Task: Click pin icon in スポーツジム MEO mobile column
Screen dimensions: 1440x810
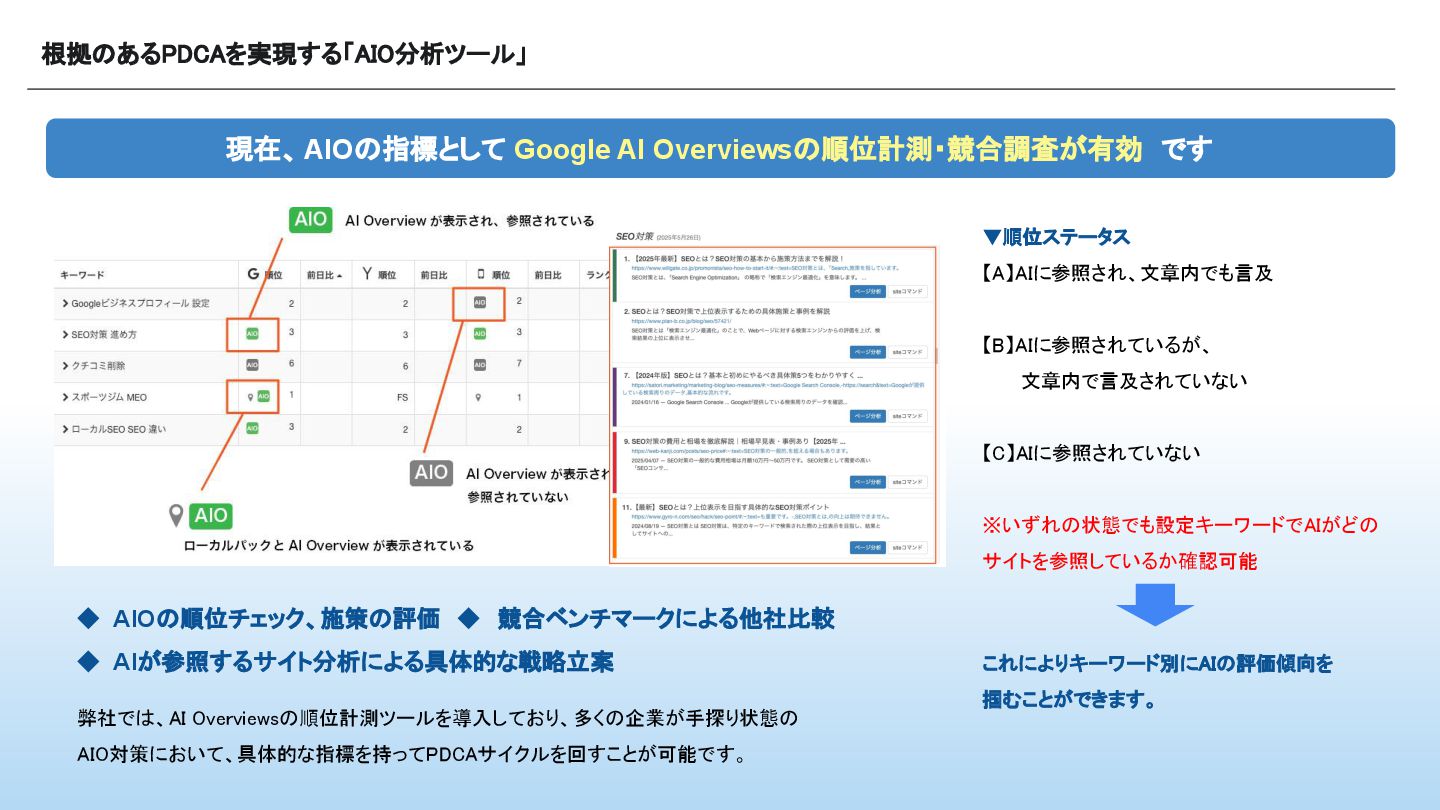Action: click(479, 397)
